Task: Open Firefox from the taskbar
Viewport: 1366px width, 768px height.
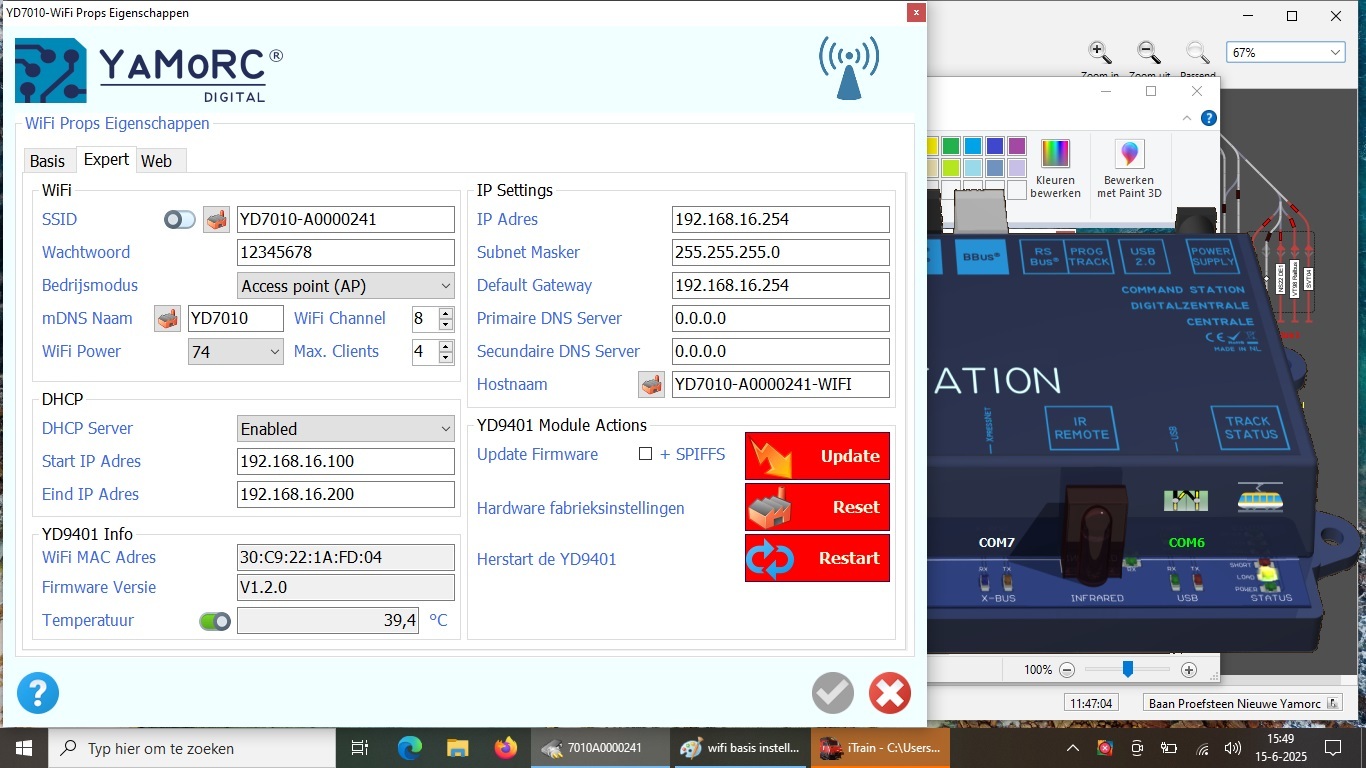Action: (x=506, y=748)
